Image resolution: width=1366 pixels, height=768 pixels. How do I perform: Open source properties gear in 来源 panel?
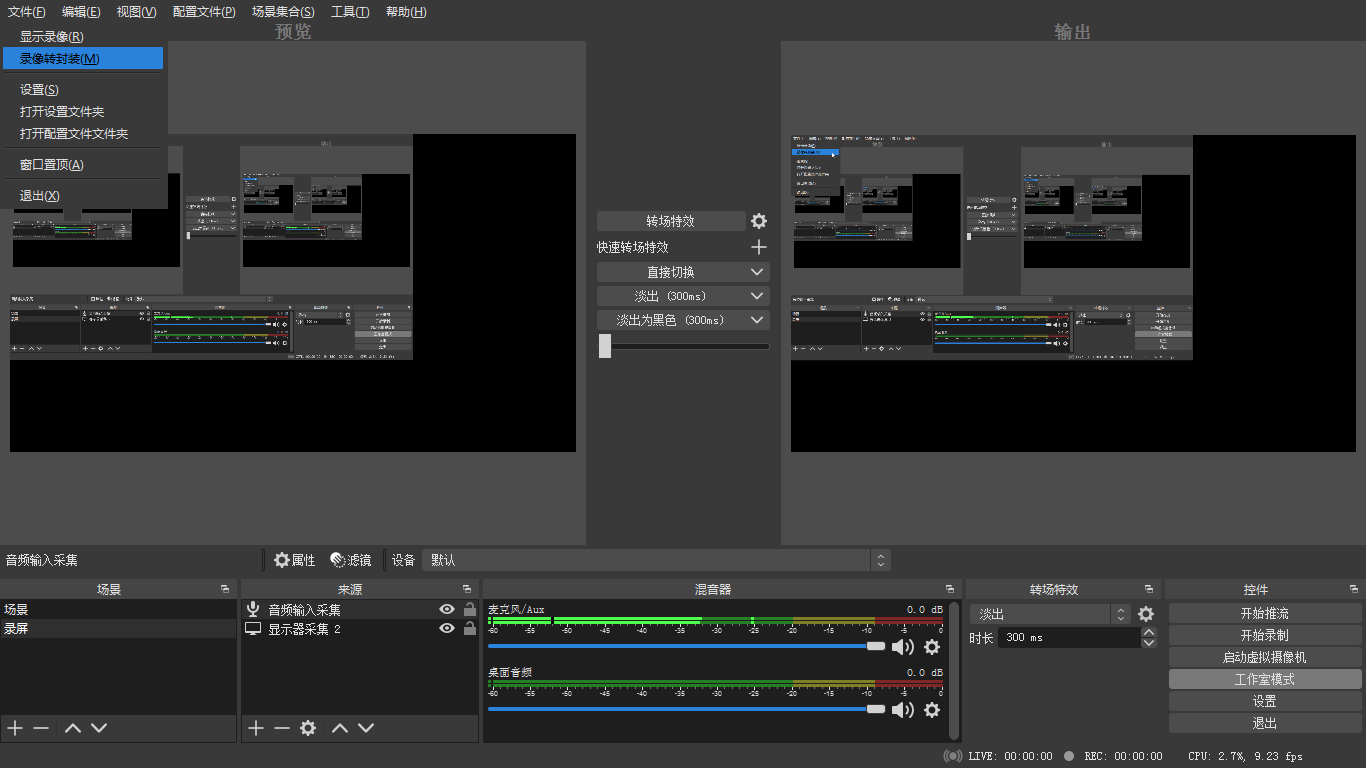(x=308, y=728)
